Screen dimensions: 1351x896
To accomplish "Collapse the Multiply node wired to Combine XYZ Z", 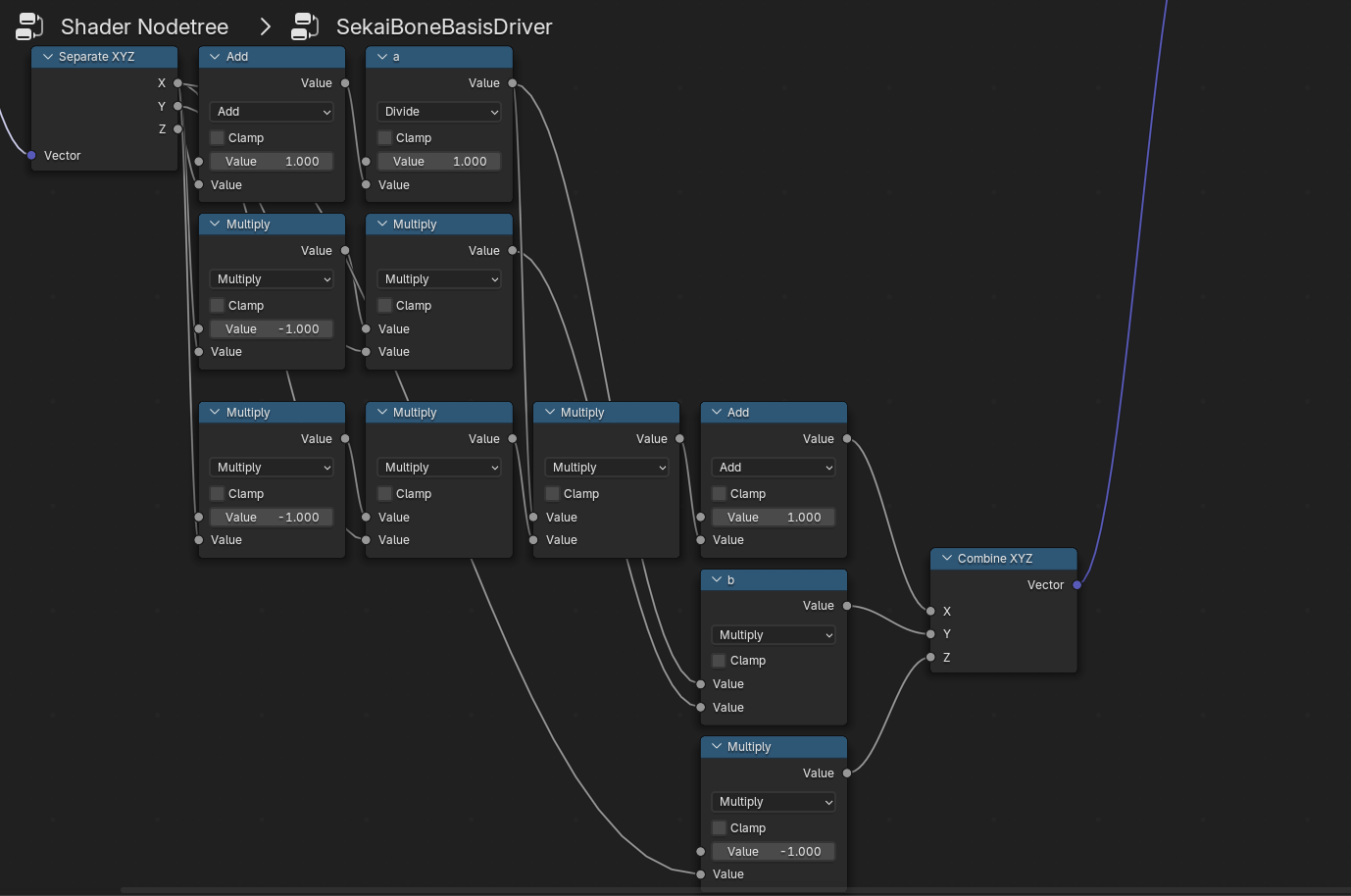I will click(717, 747).
